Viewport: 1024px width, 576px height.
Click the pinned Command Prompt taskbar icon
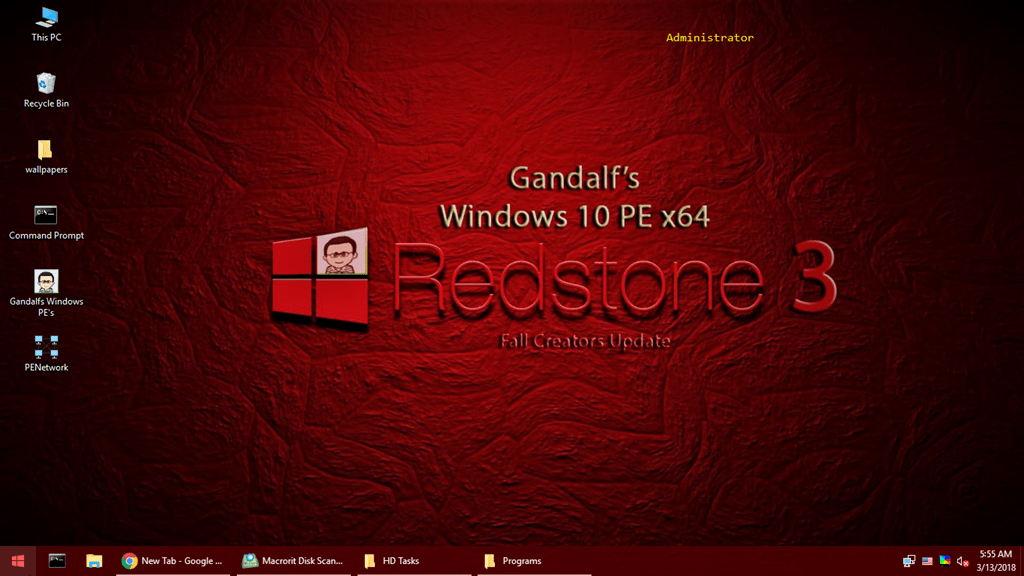(x=57, y=561)
